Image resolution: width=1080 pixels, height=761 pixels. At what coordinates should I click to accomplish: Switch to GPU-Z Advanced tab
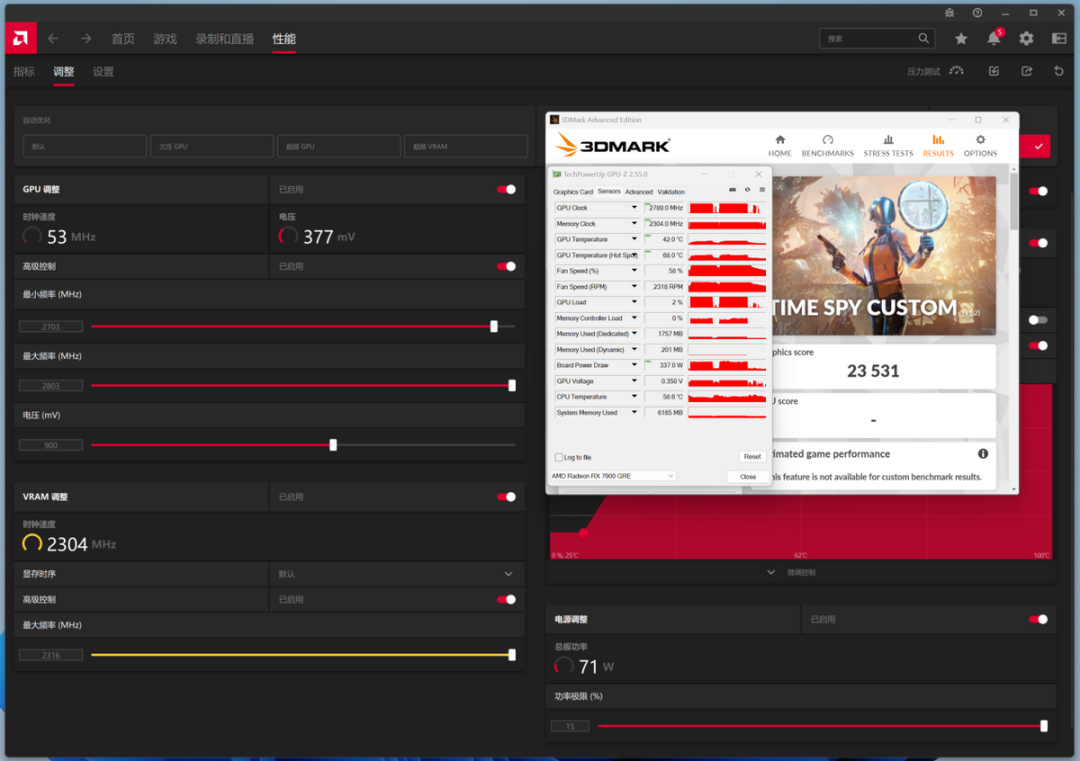(x=638, y=192)
